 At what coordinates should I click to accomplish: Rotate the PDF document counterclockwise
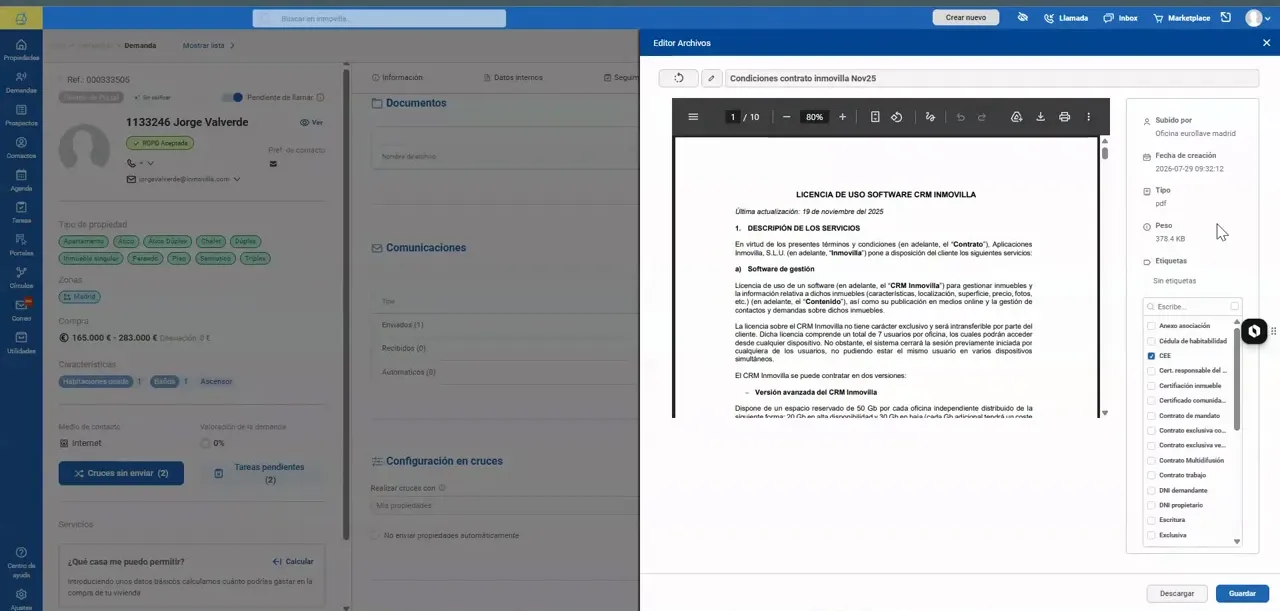[896, 117]
